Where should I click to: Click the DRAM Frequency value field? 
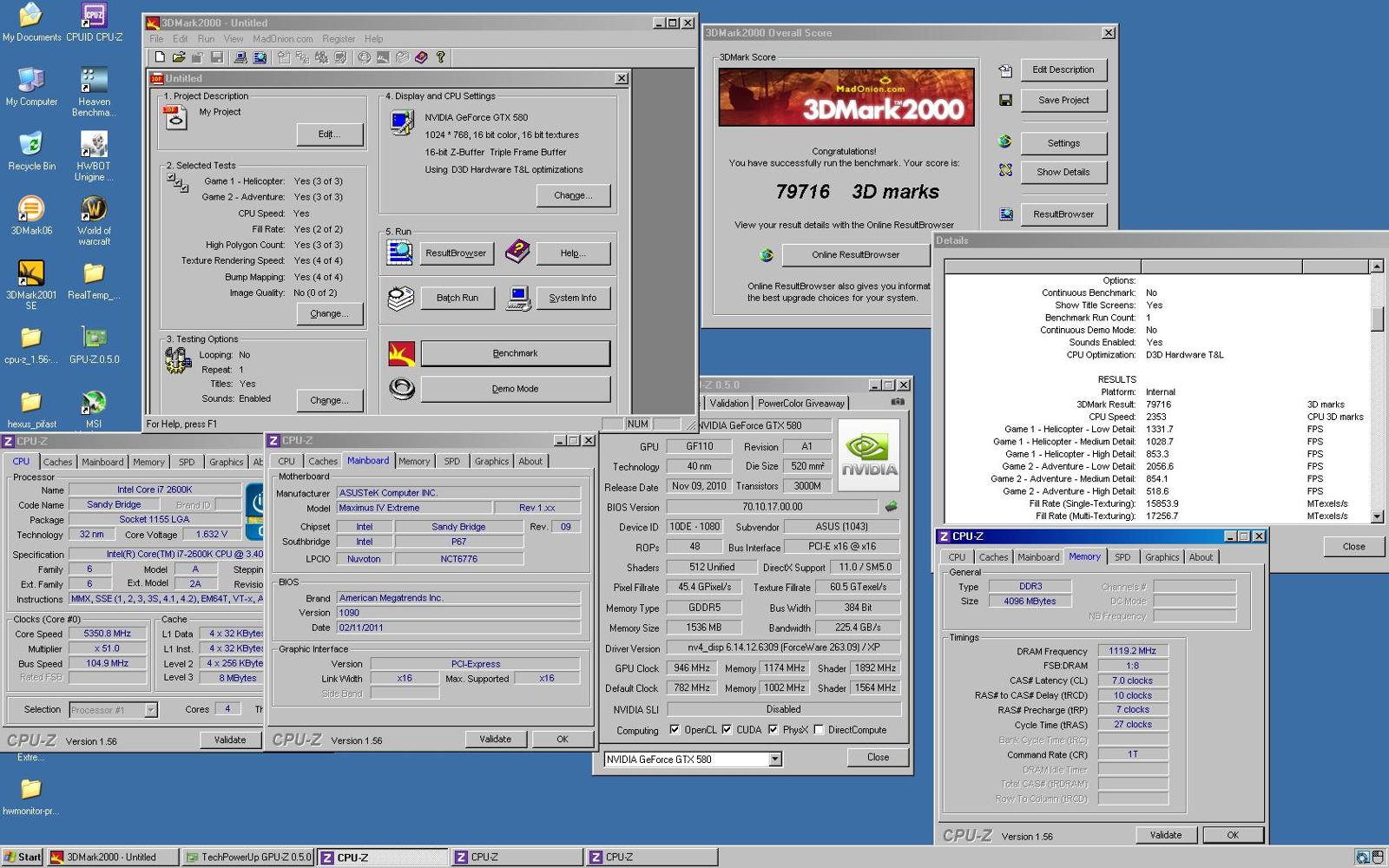pyautogui.click(x=1133, y=651)
